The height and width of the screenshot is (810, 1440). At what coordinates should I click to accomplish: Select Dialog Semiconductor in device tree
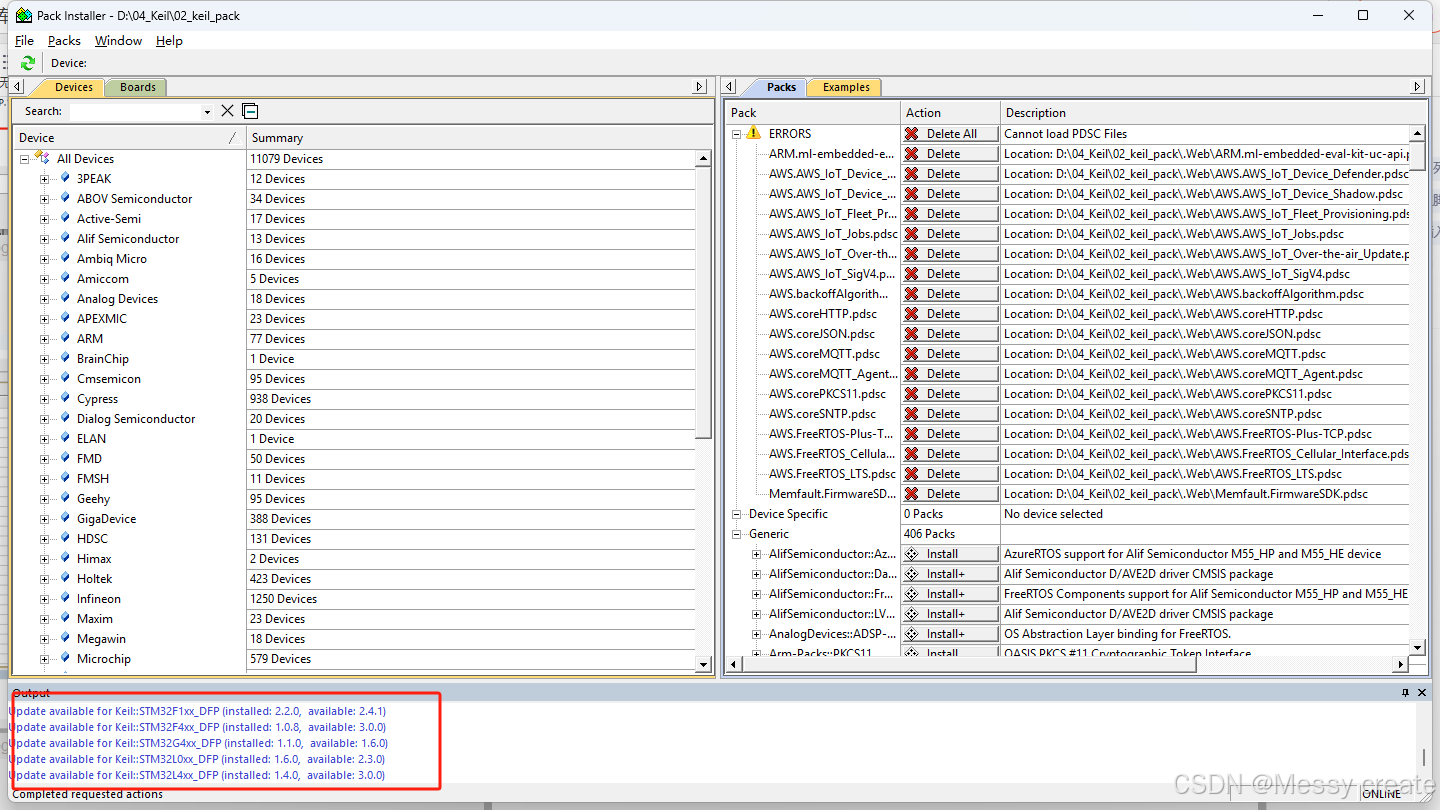(x=136, y=418)
